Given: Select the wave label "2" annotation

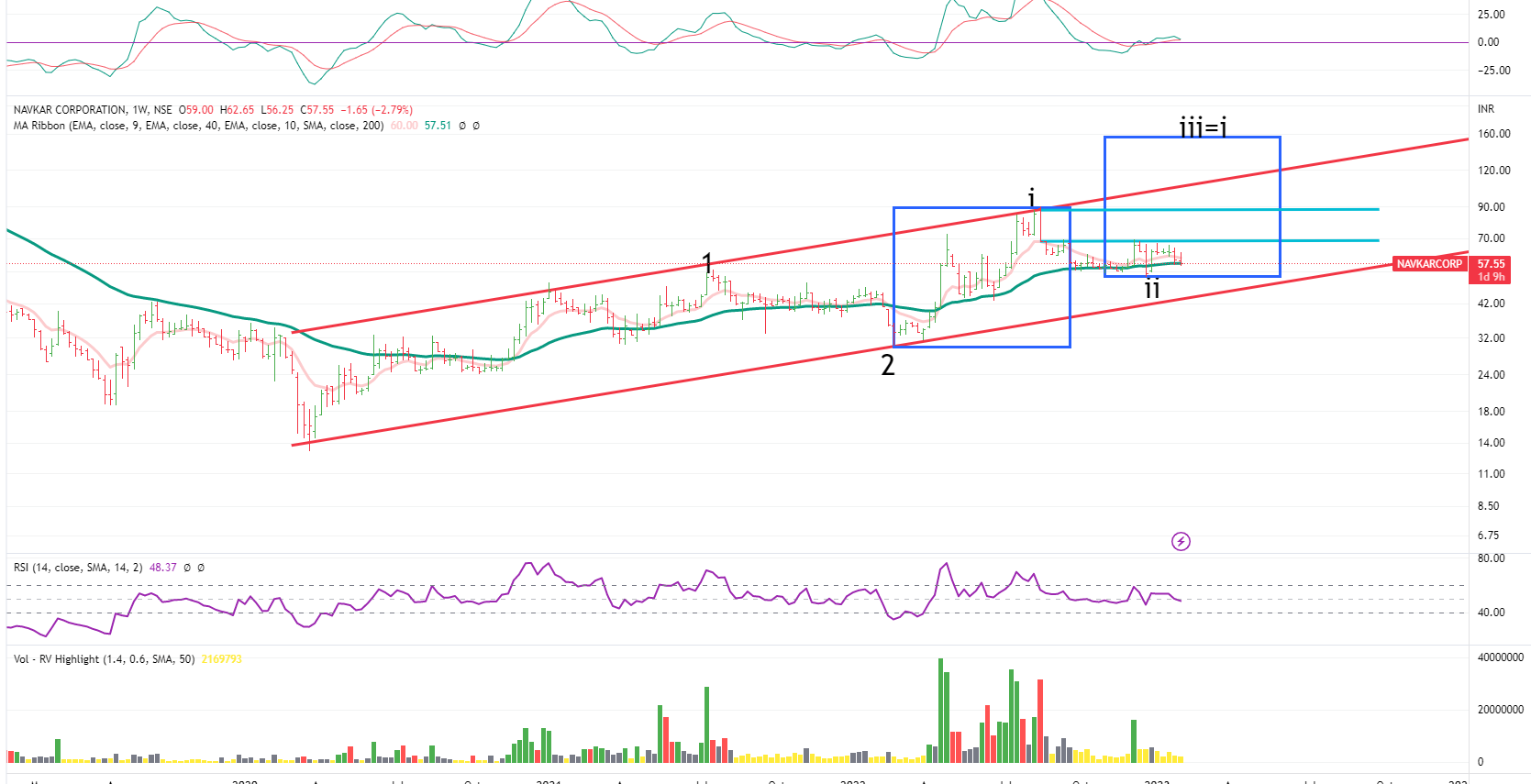Looking at the screenshot, I should (887, 366).
